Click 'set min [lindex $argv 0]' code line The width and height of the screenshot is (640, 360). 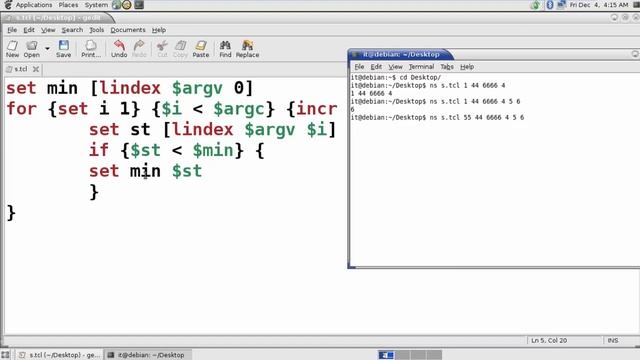[x=130, y=88]
